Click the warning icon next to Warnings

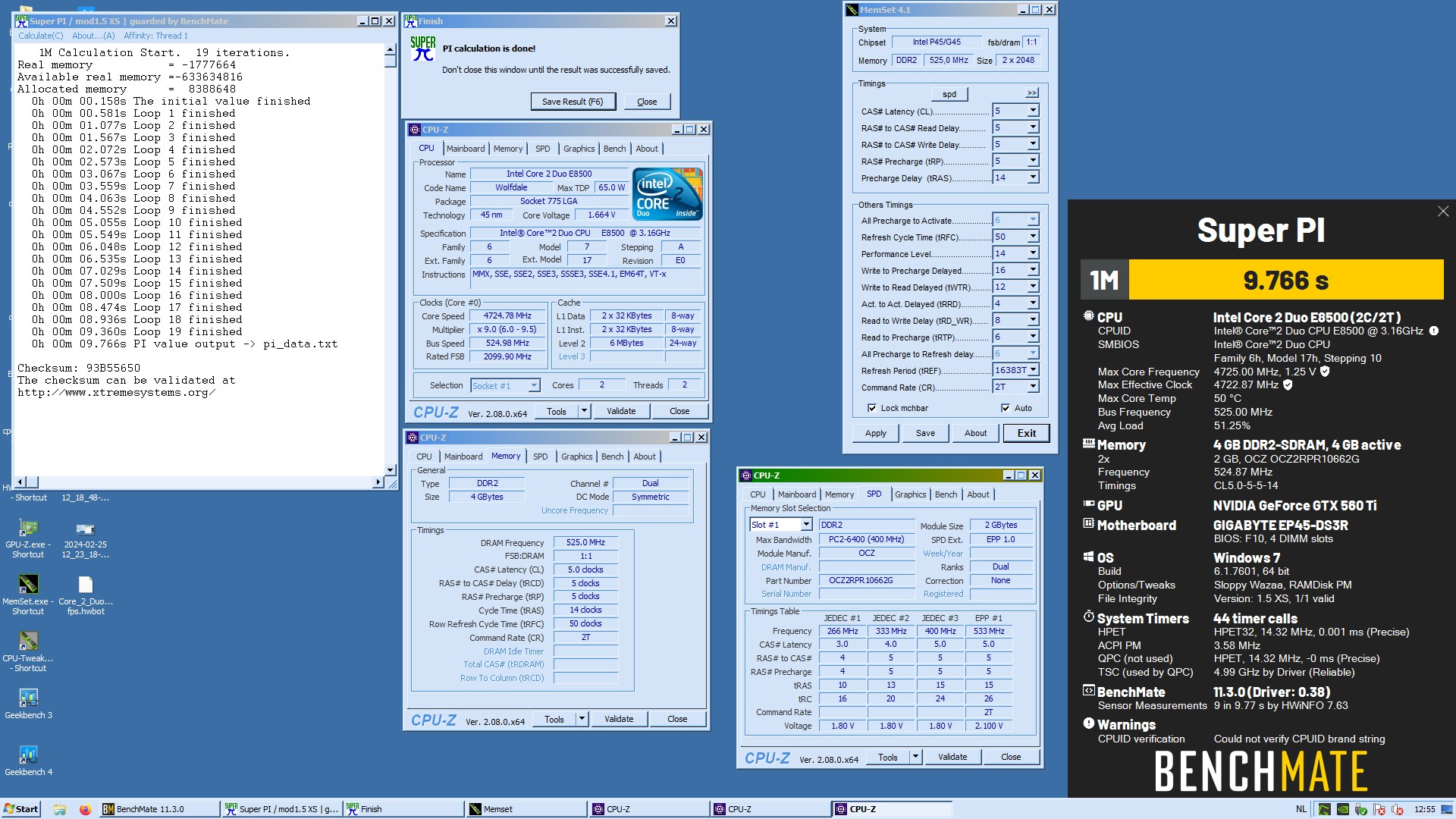click(1089, 723)
